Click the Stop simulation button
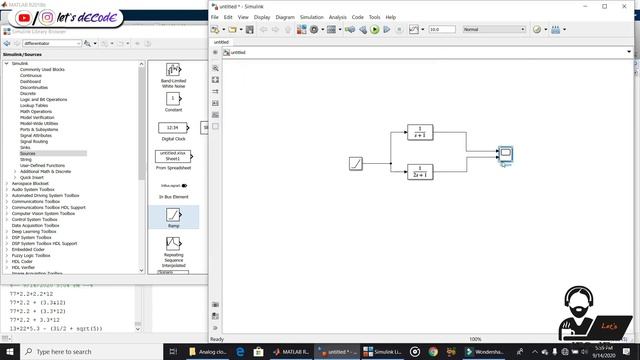This screenshot has height=360, width=640. [x=399, y=29]
